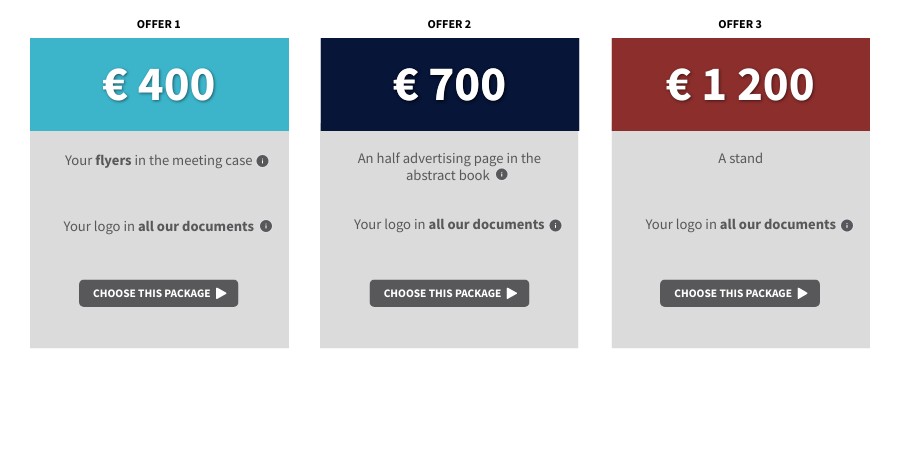Click the info icon beside Offer 3's logo line

point(847,225)
